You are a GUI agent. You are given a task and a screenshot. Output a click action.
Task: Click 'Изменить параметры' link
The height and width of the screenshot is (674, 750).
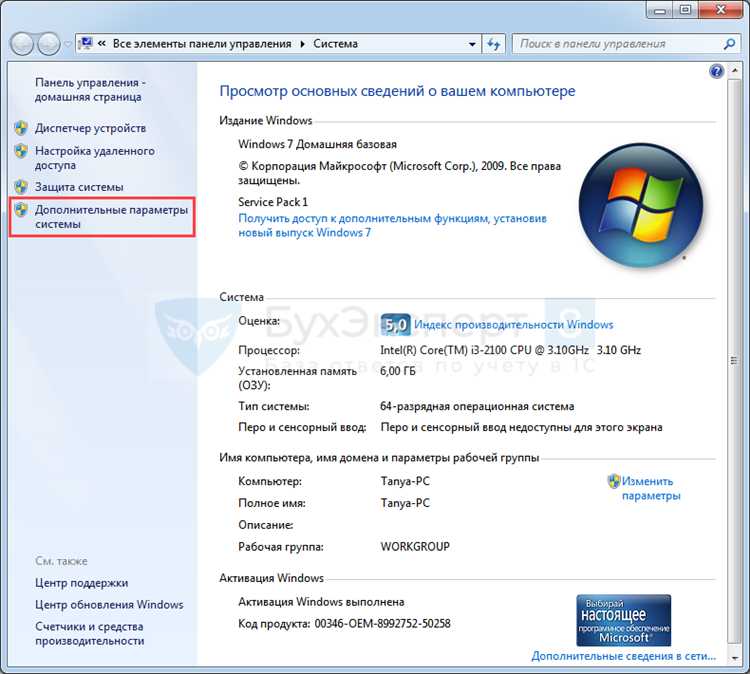651,488
